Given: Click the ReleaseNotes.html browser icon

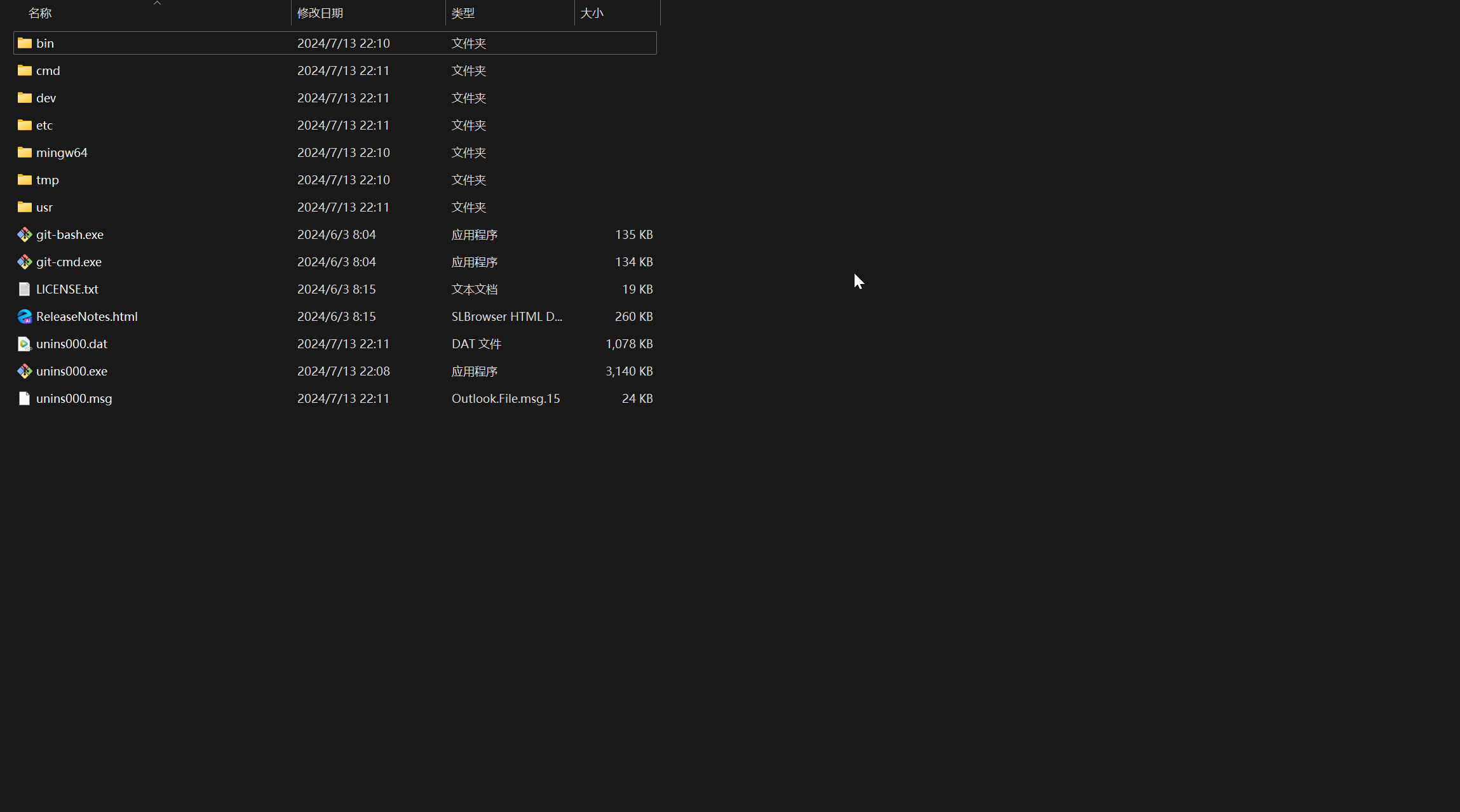Looking at the screenshot, I should (24, 316).
